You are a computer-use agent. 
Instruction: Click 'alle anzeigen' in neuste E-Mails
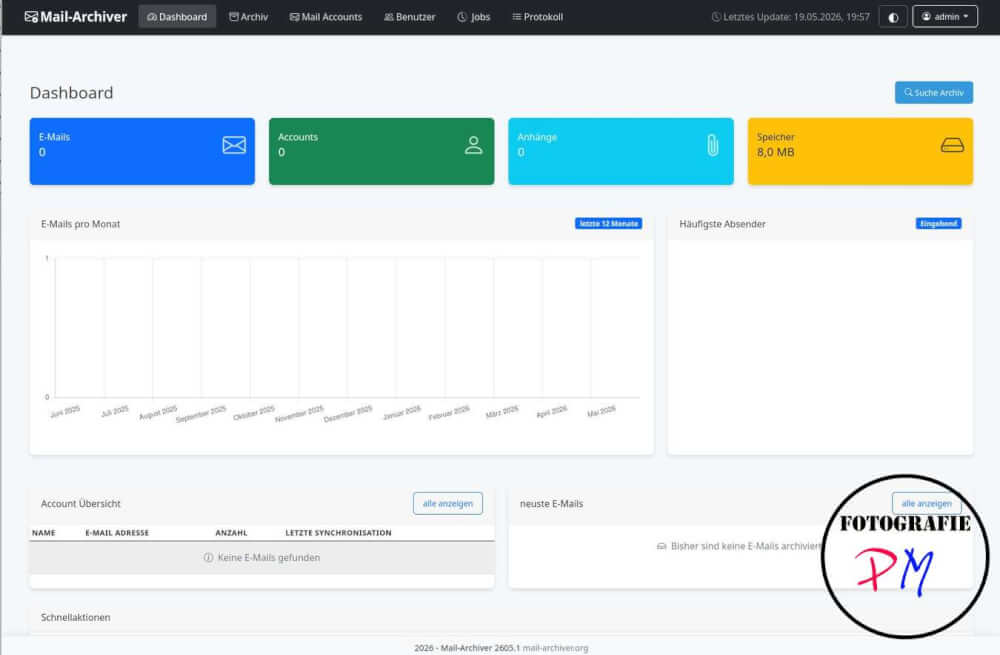[926, 503]
